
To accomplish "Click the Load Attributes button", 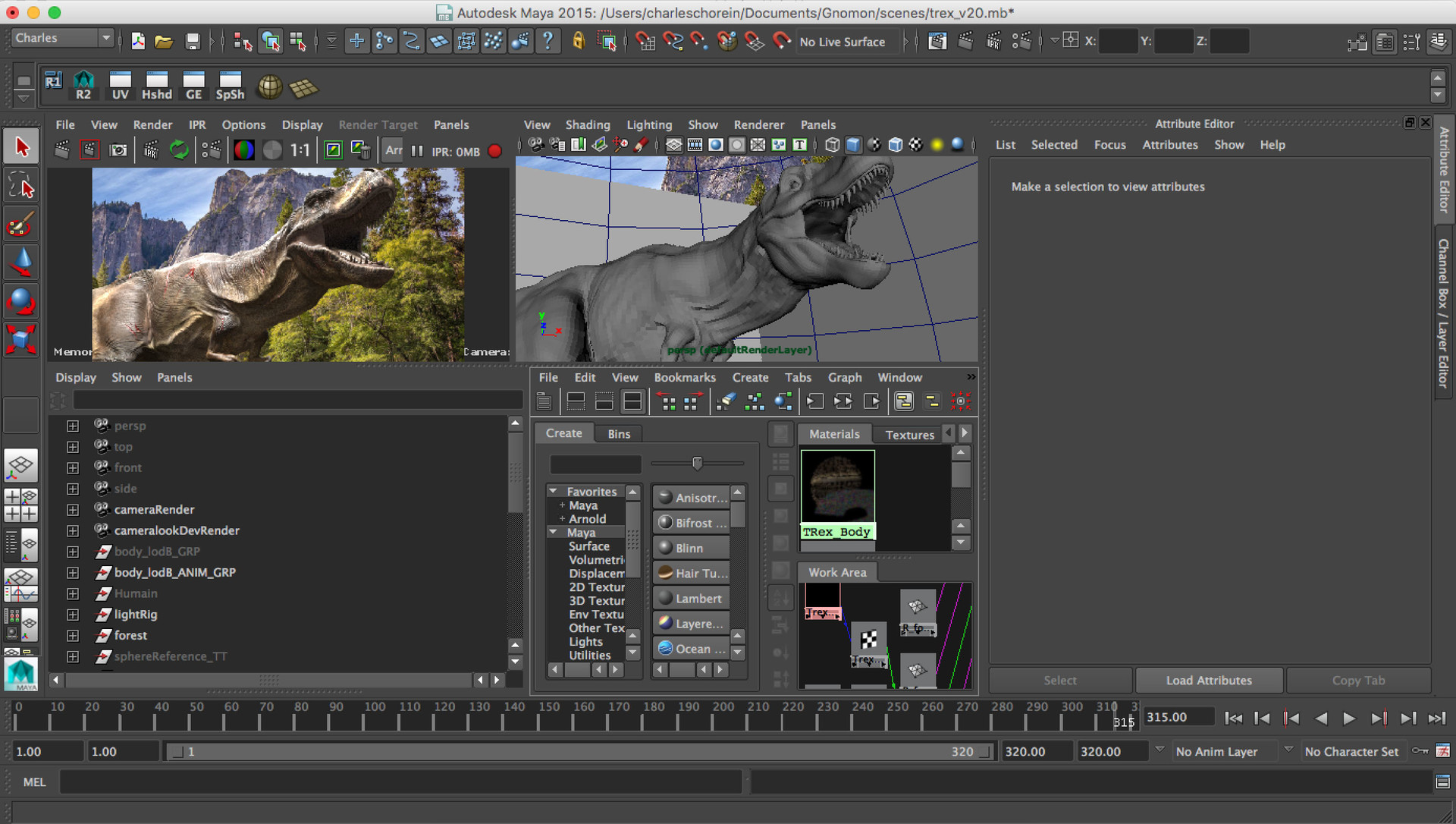I will (1208, 680).
